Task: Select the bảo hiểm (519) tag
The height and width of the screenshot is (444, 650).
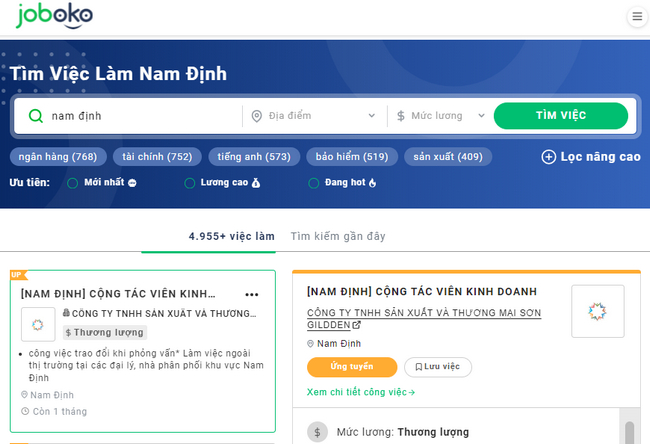Action: click(x=352, y=157)
